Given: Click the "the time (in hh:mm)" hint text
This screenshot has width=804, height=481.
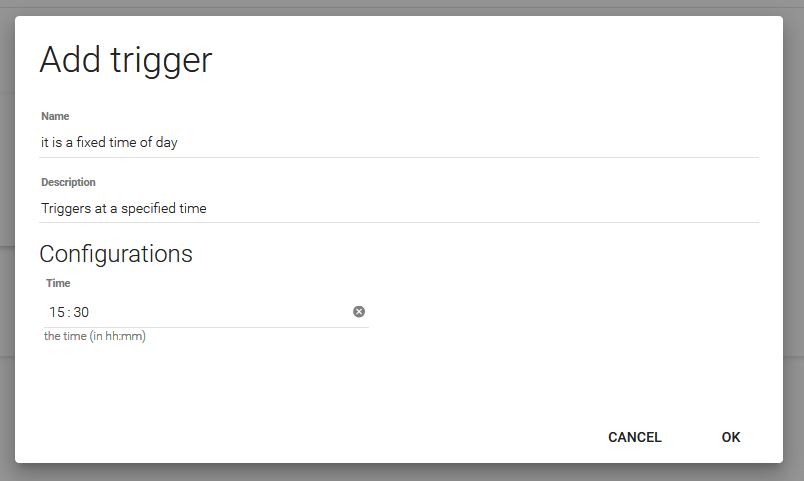Looking at the screenshot, I should coord(95,336).
